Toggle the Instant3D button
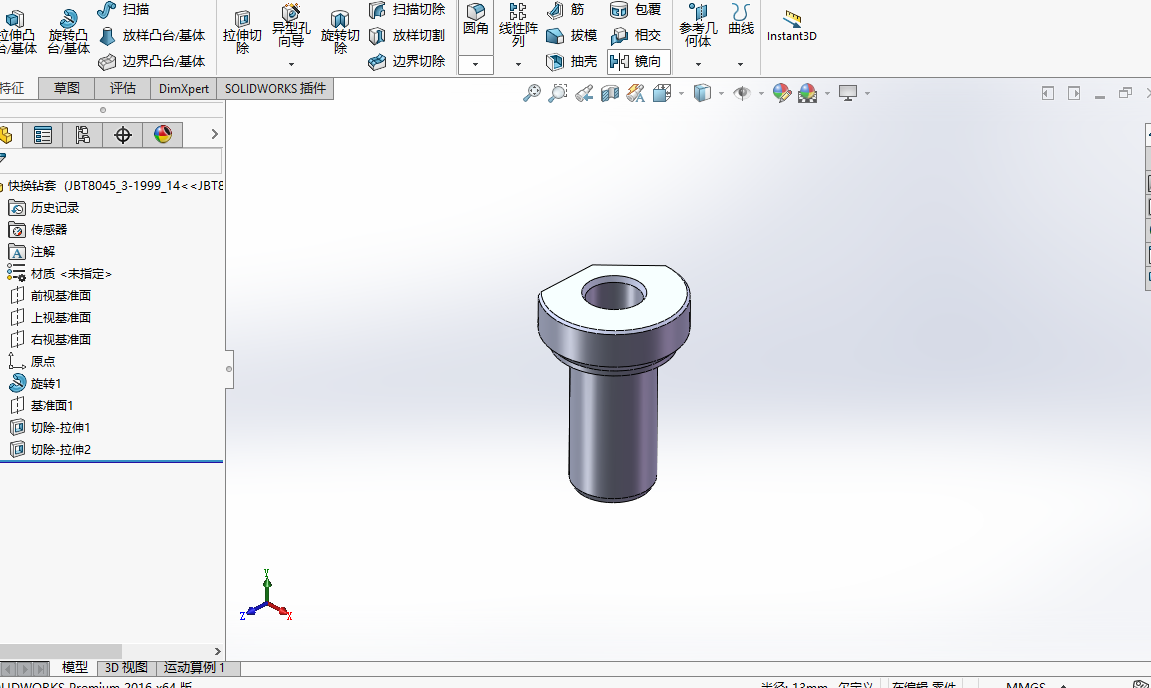The height and width of the screenshot is (688, 1151). click(791, 26)
